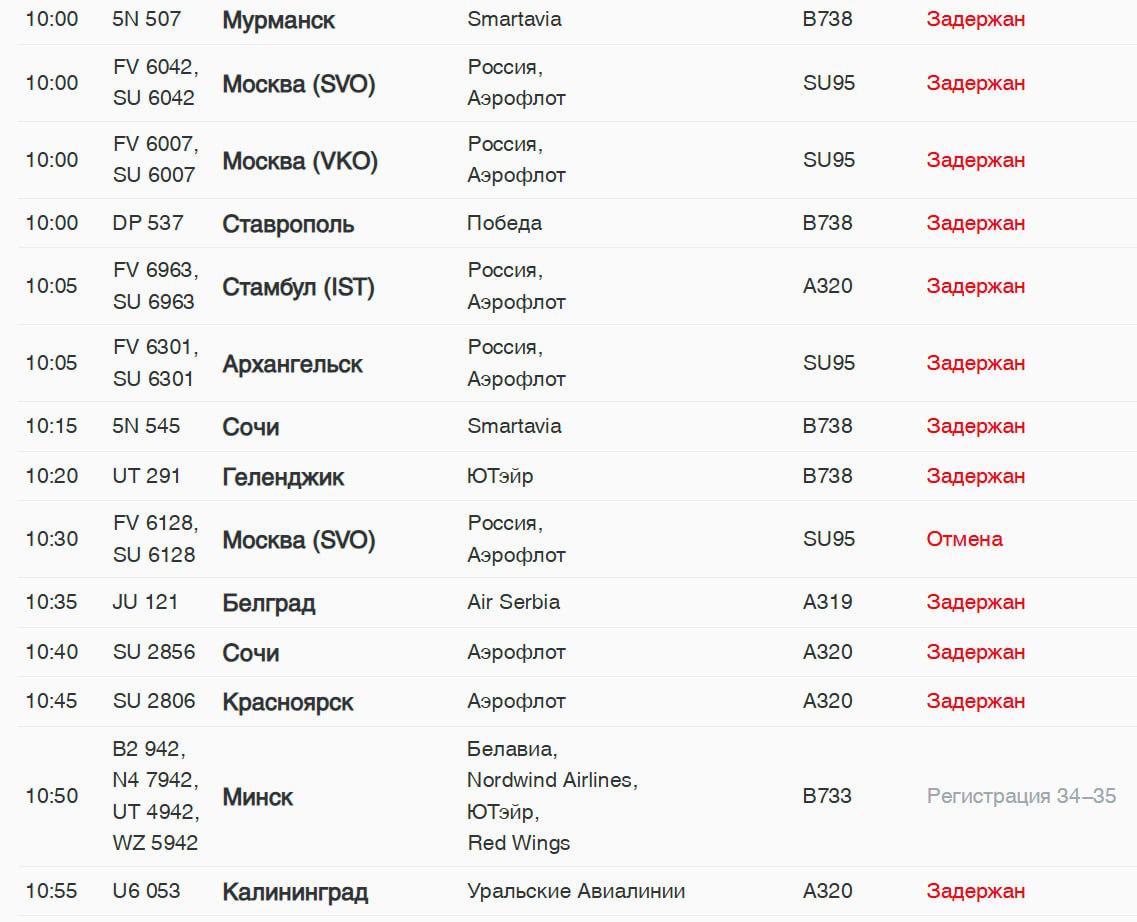This screenshot has width=1137, height=922.
Task: Click the Air Serbia airline name
Action: 513,602
